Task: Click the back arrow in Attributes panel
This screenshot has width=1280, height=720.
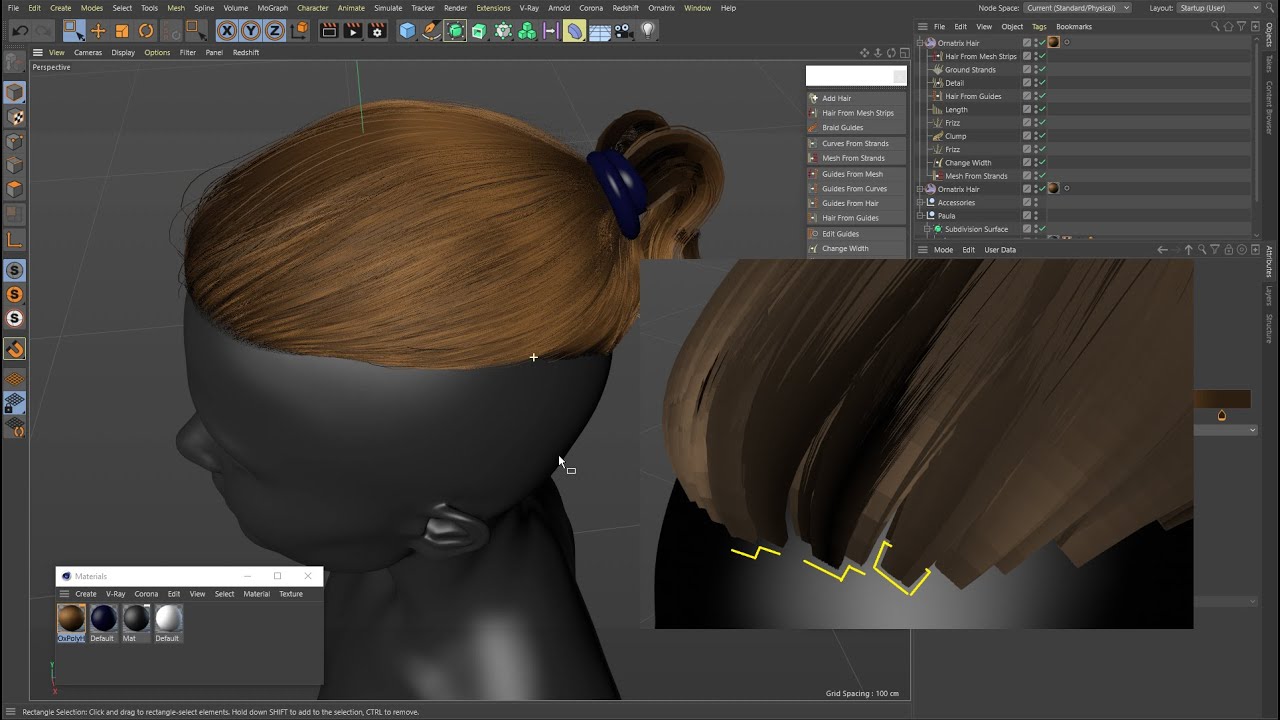Action: tap(1162, 250)
